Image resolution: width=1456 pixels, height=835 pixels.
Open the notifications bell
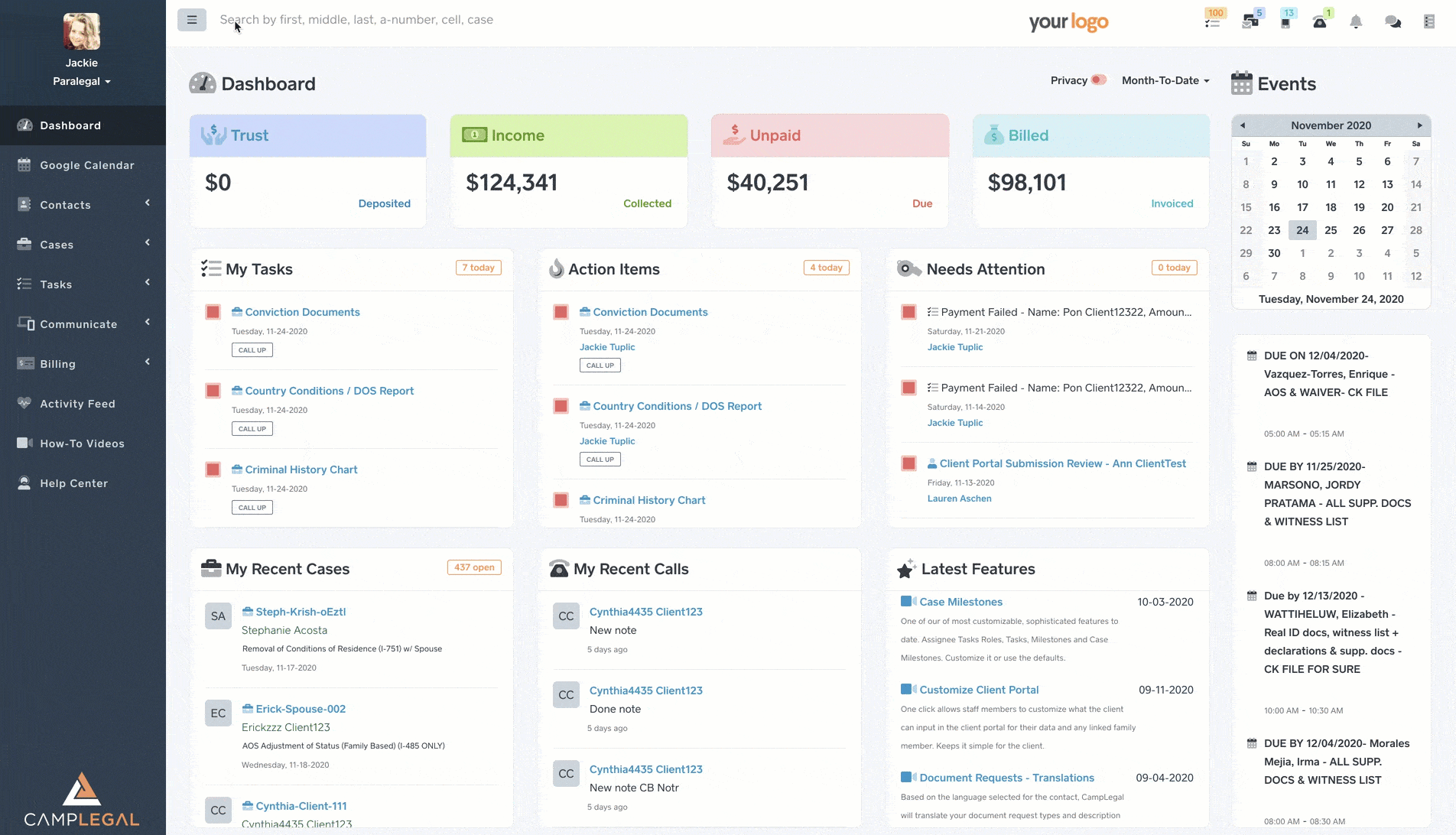(x=1356, y=21)
